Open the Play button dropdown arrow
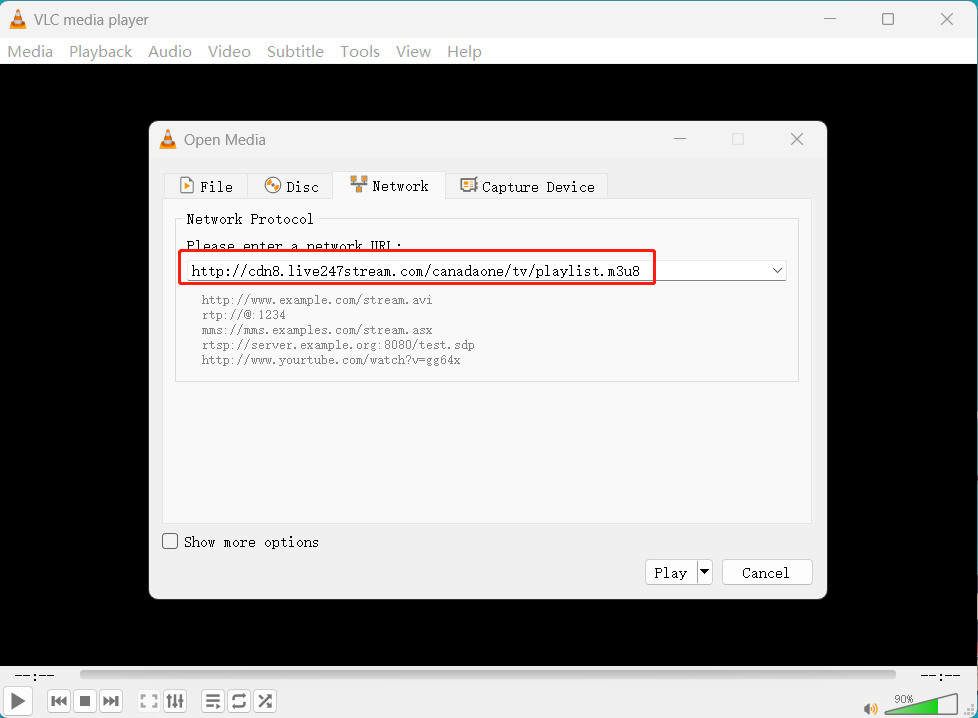The image size is (978, 718). pos(705,572)
